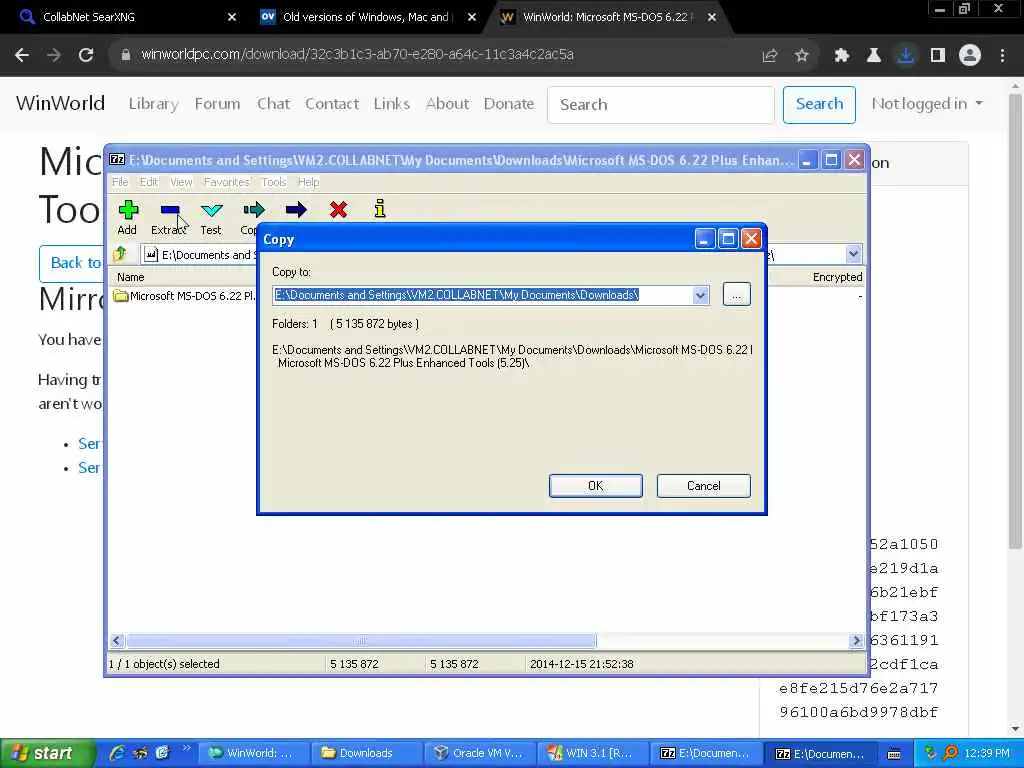
Task: Click the 7-Zip scrollbar right arrow
Action: click(x=856, y=641)
